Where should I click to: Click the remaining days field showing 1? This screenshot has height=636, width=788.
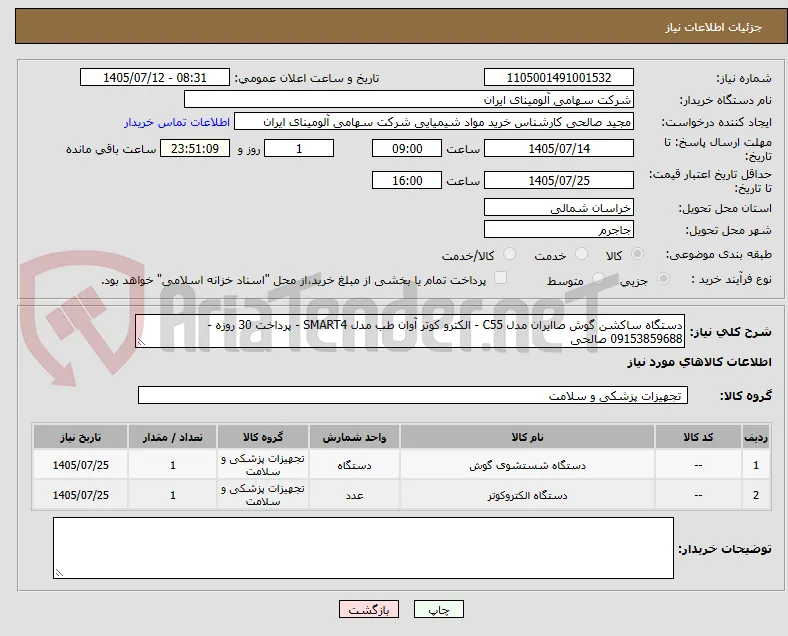299,149
